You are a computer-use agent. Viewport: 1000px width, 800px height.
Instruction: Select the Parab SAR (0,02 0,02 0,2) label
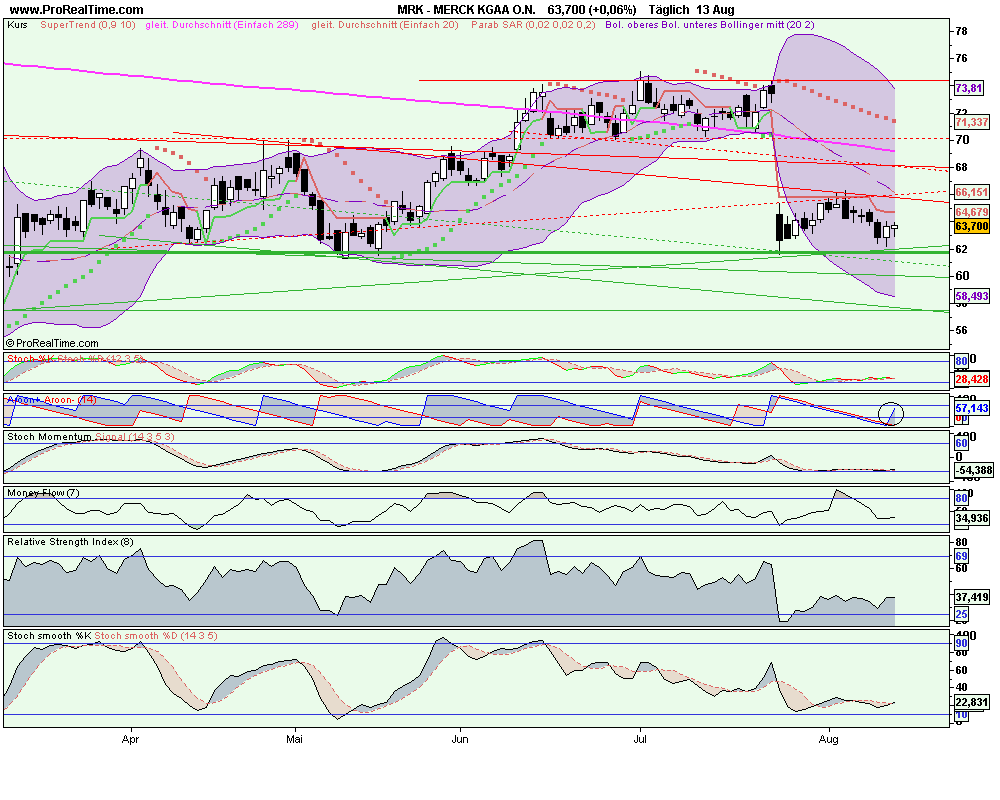click(533, 25)
